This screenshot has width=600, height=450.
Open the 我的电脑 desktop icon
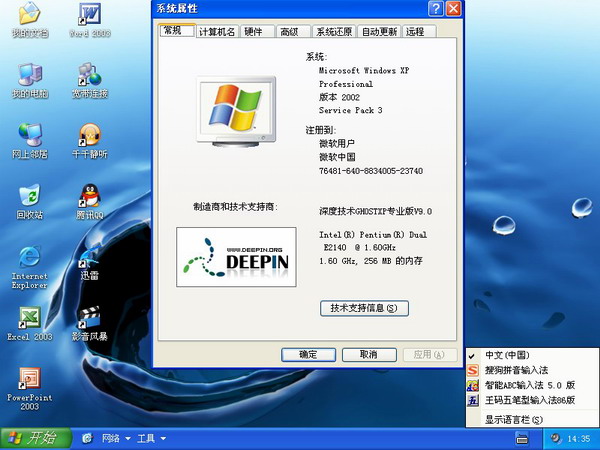(29, 74)
